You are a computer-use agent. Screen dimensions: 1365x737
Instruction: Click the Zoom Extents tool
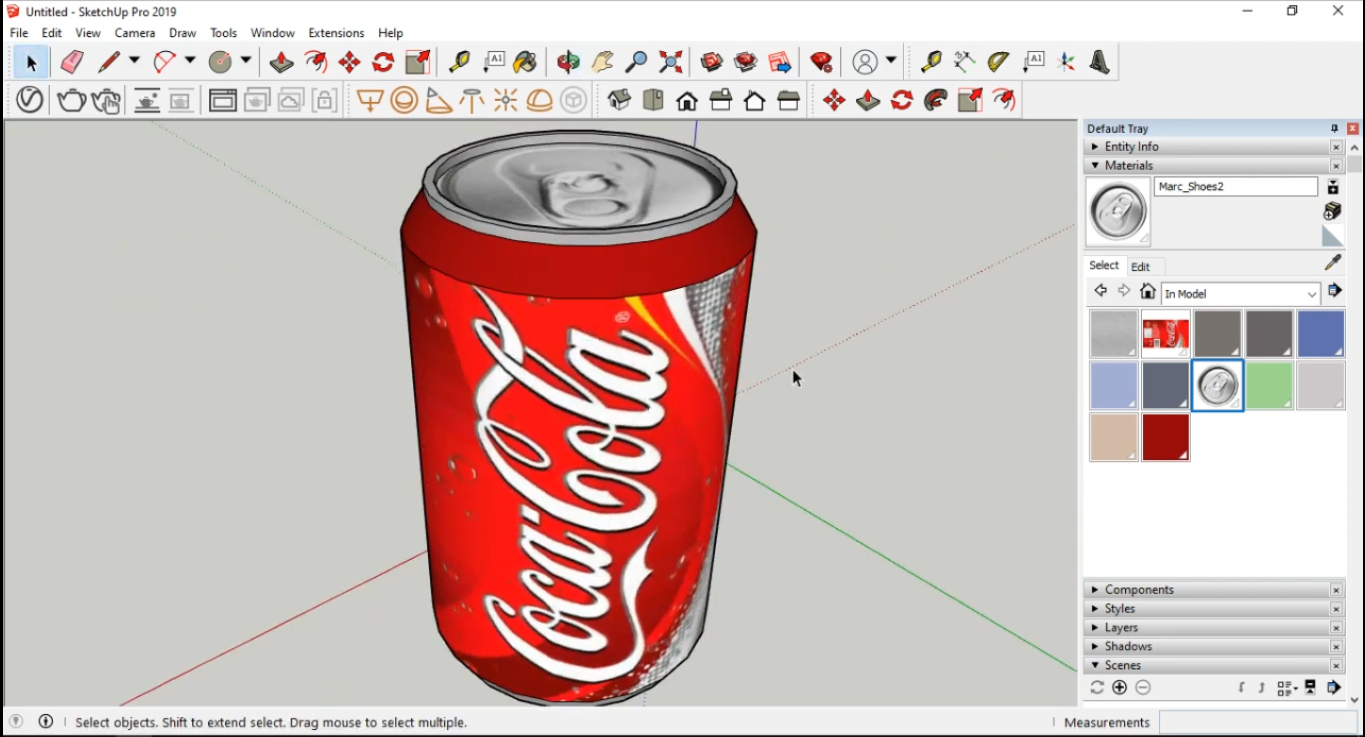[x=671, y=63]
